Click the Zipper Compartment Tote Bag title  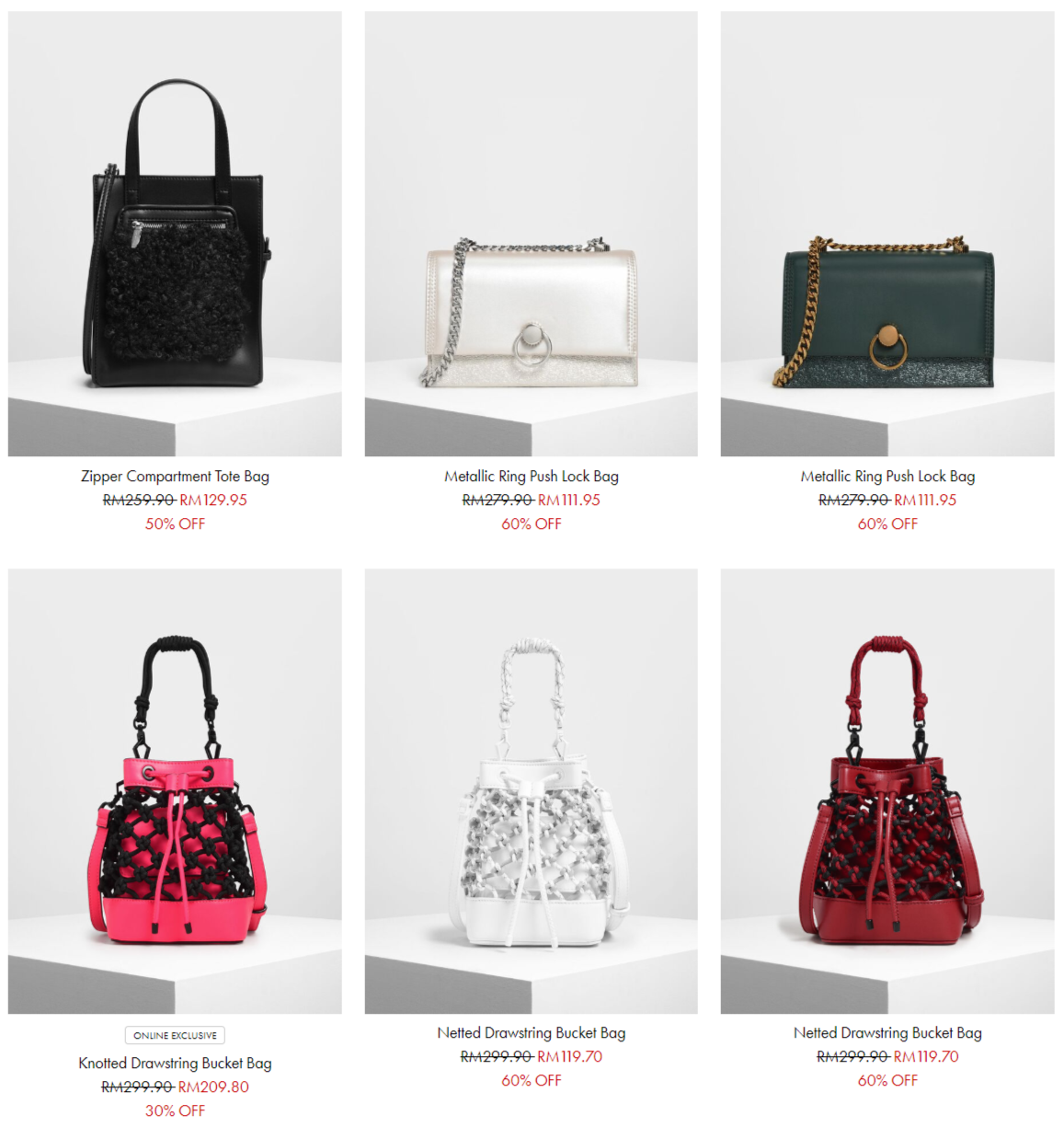175,477
